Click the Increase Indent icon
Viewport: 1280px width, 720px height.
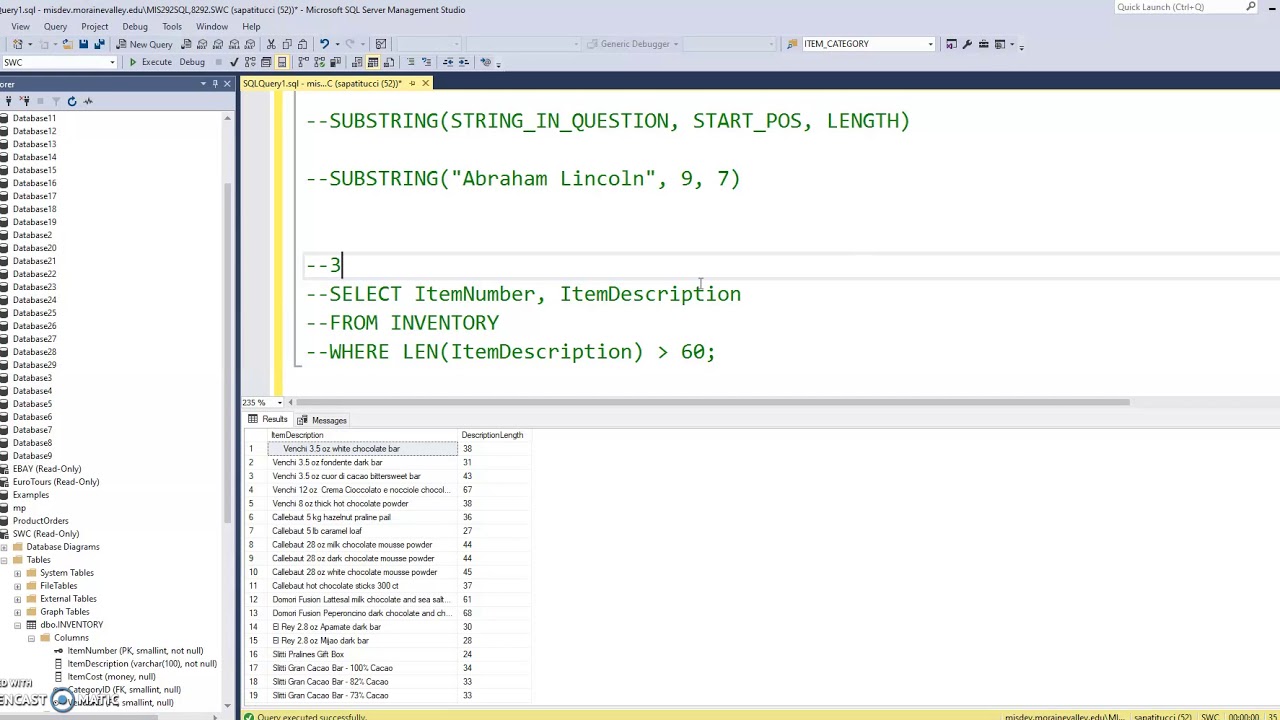462,62
